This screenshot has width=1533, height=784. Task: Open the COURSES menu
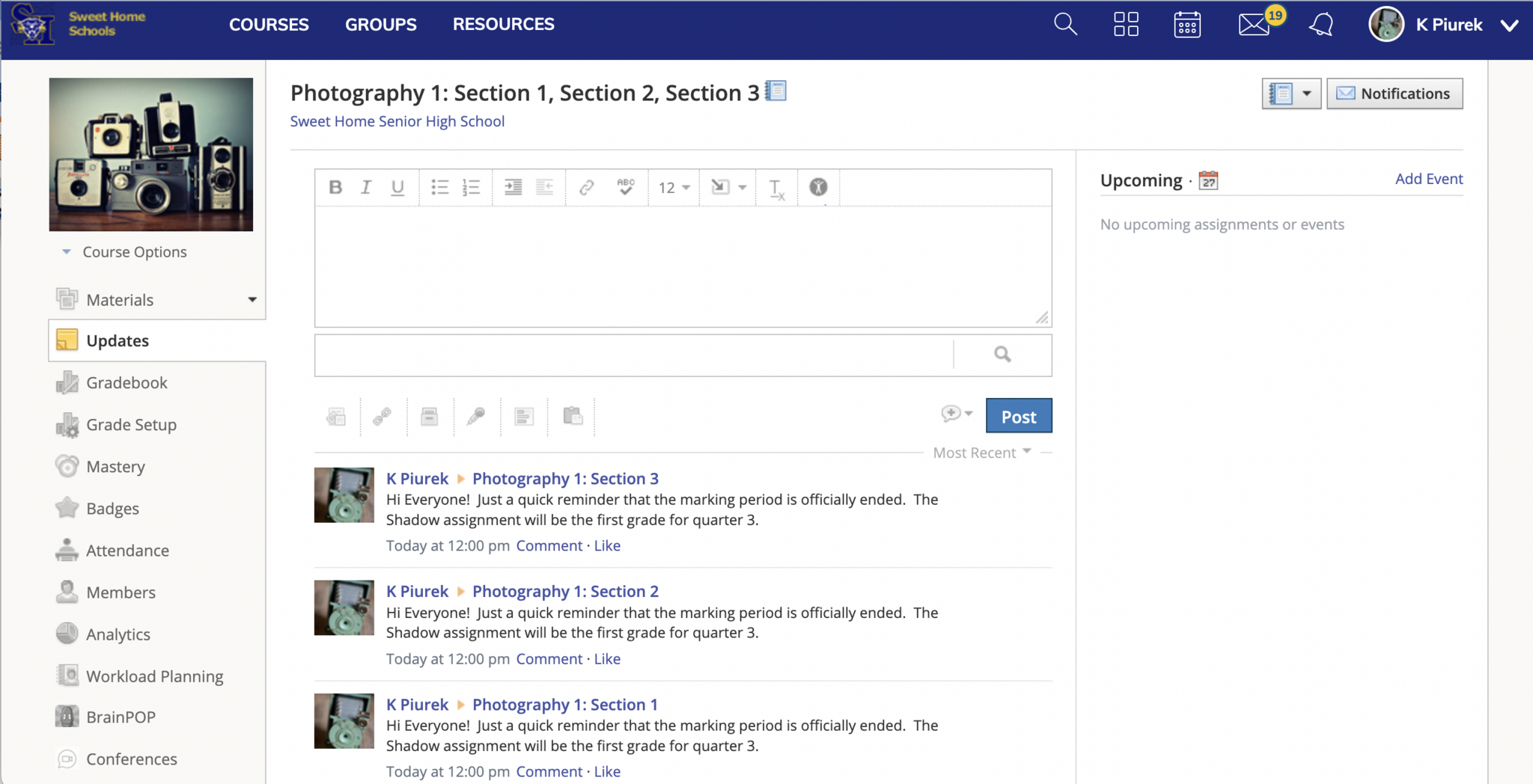click(x=269, y=25)
